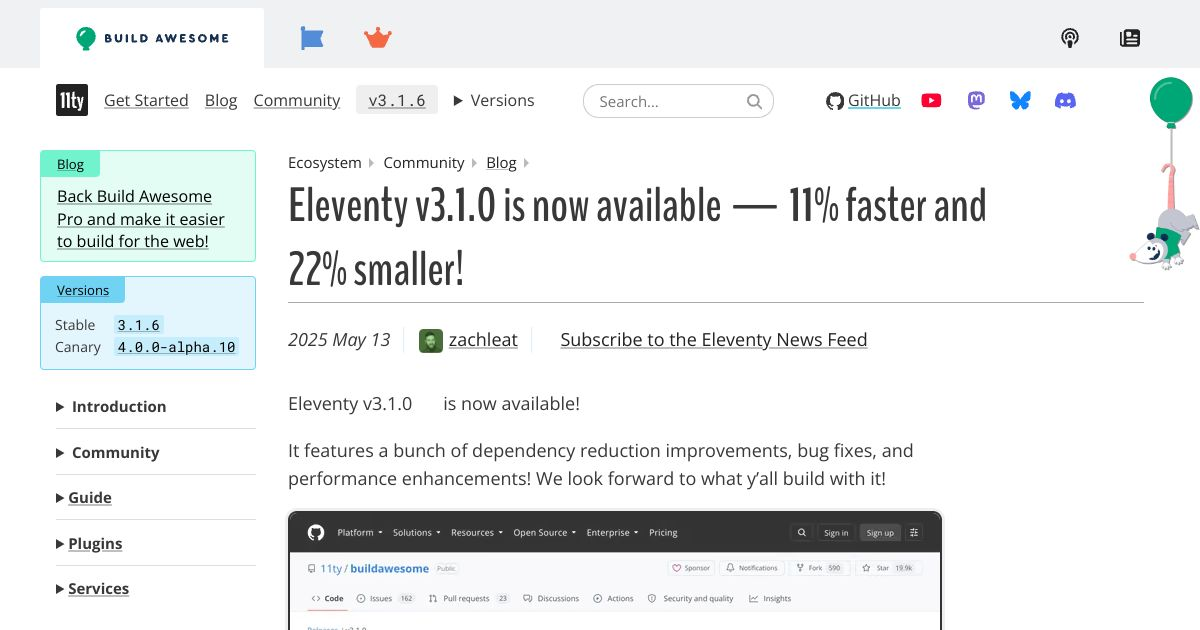Select Insights tab in GitHub screenshot

pos(769,598)
